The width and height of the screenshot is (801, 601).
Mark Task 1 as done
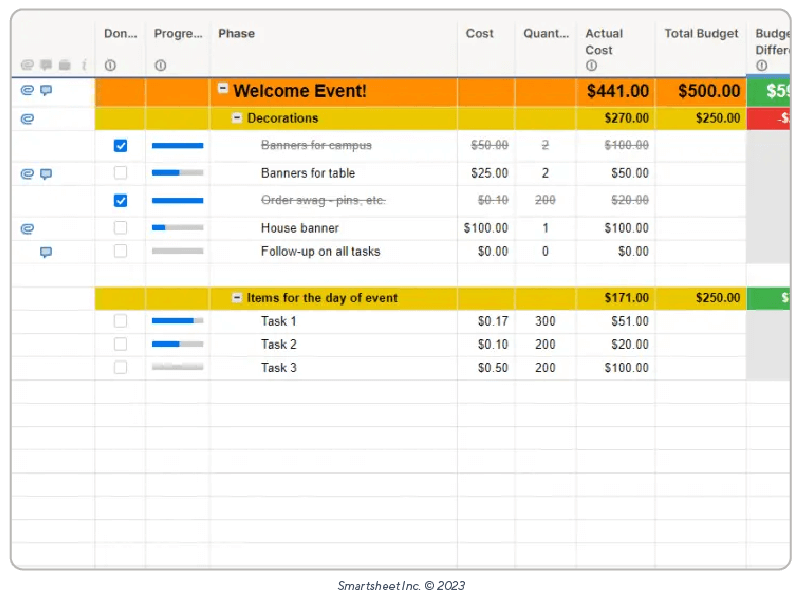(x=121, y=321)
